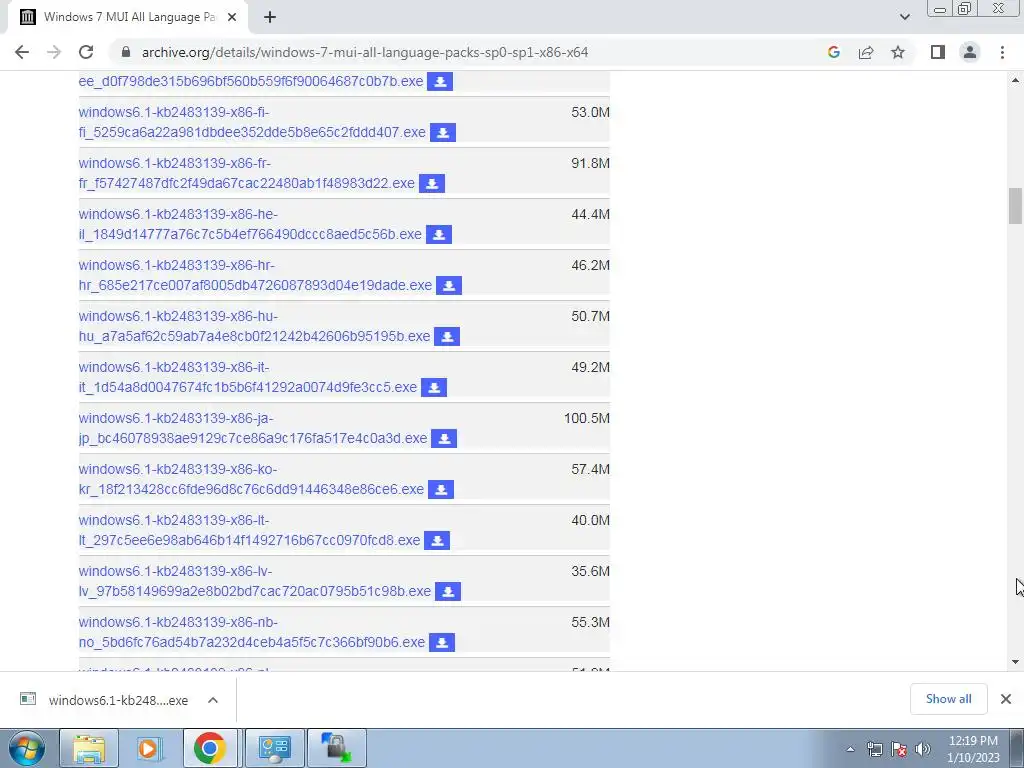Open Google search icon in address bar
Image resolution: width=1024 pixels, height=768 pixels.
coord(833,52)
